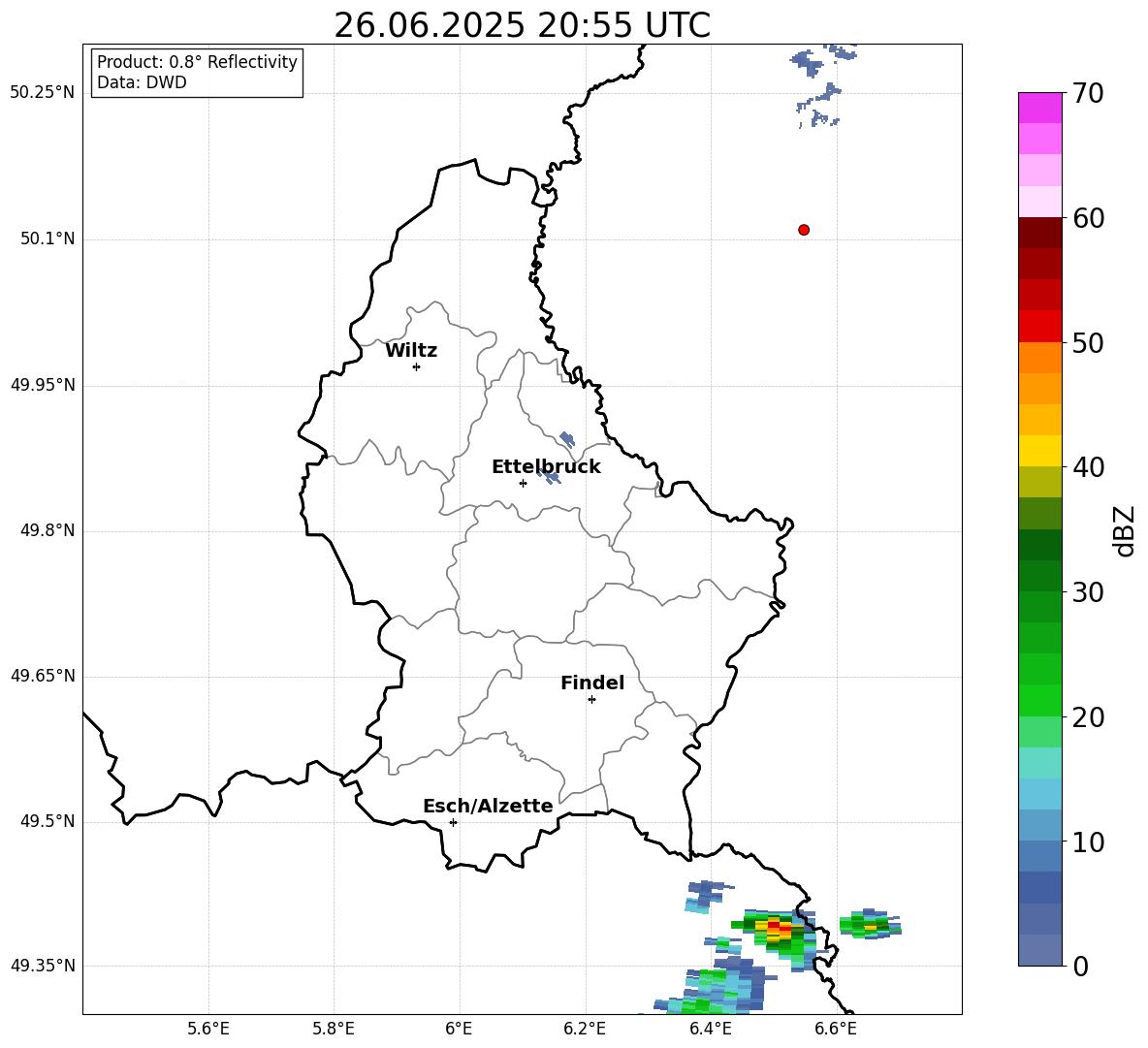This screenshot has width=1148, height=1048.
Task: Click the Findel station cross marker
Action: 591,700
